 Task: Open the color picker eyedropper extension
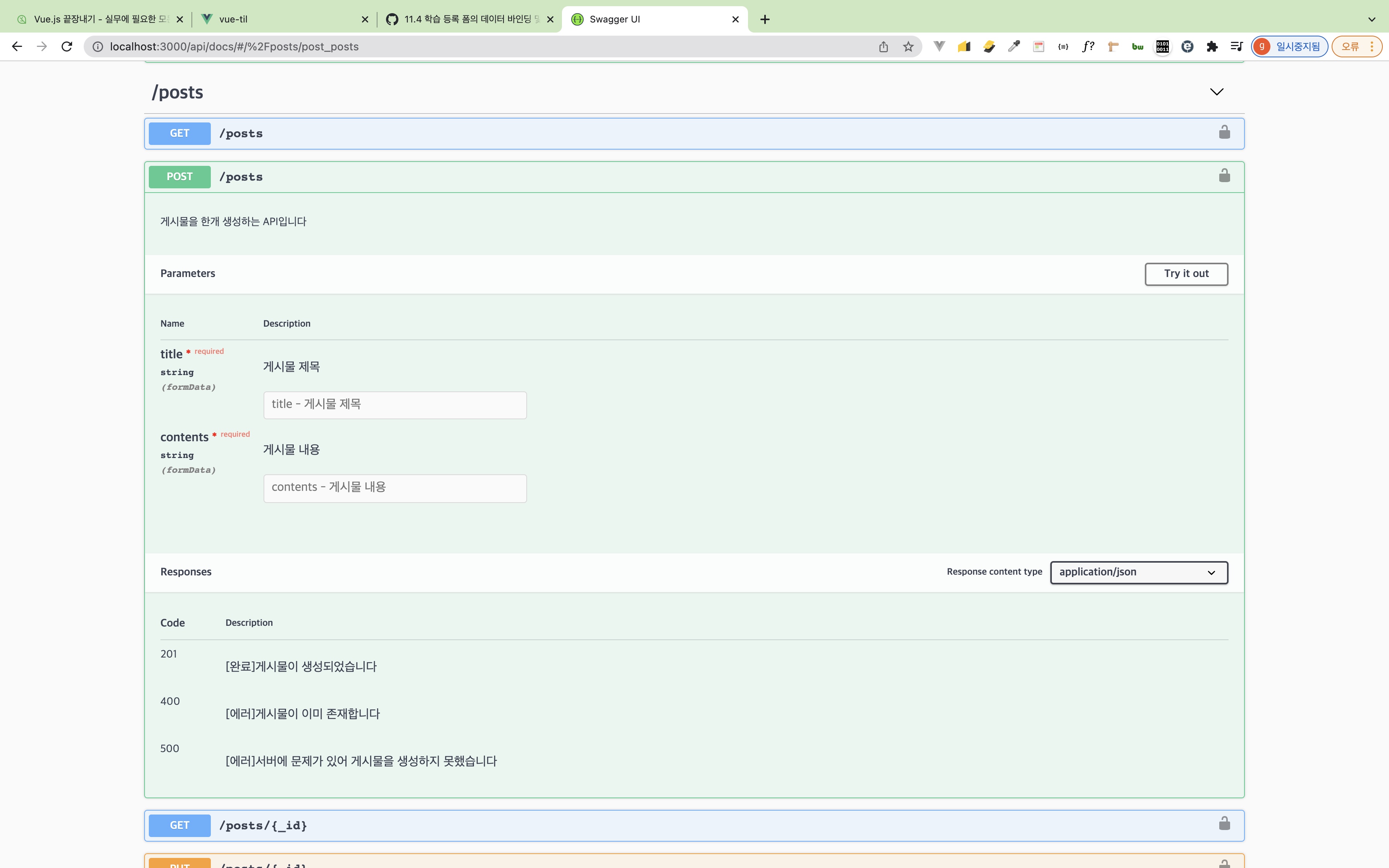click(1013, 46)
